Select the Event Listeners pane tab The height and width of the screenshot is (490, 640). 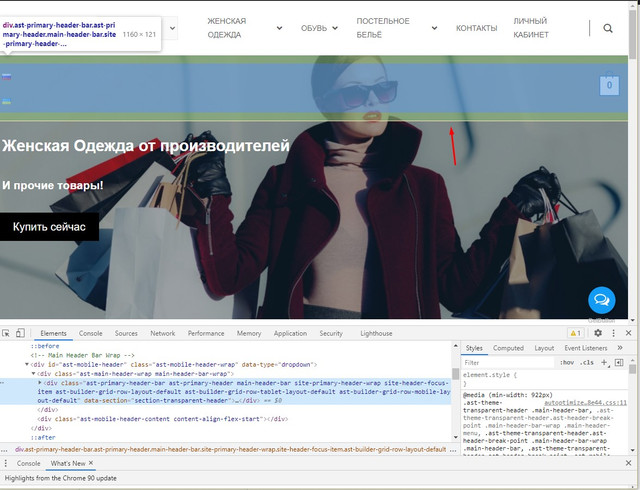[x=586, y=348]
